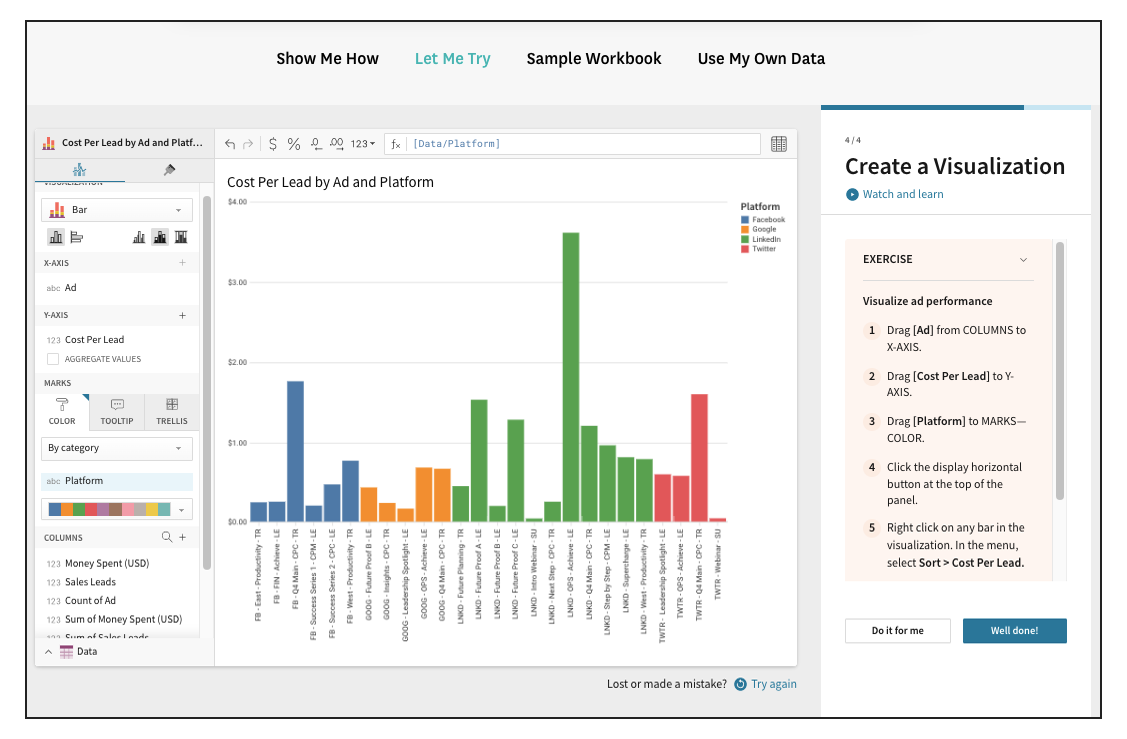
Task: Click the tutorial progress bar at top
Action: (x=956, y=108)
